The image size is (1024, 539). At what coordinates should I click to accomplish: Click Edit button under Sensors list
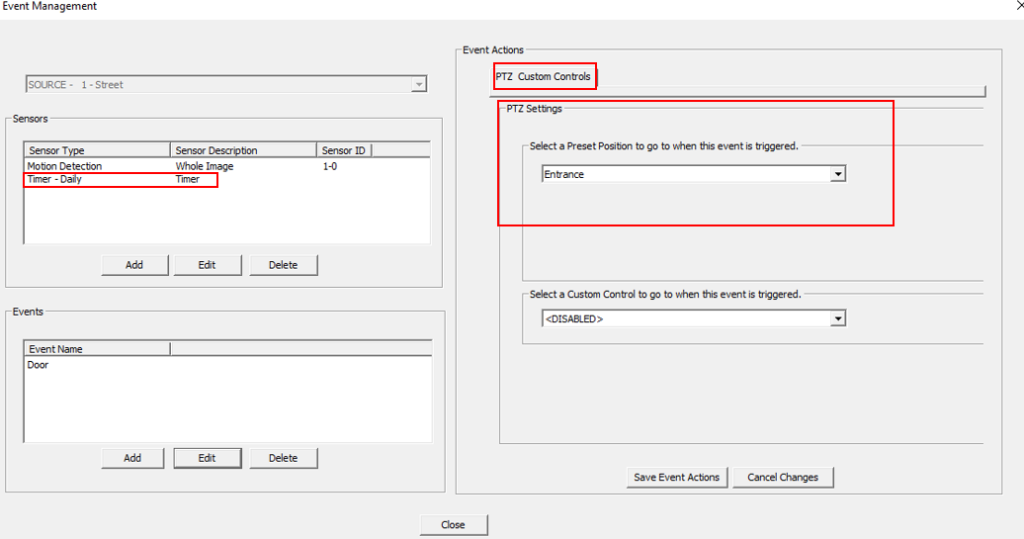pyautogui.click(x=207, y=265)
